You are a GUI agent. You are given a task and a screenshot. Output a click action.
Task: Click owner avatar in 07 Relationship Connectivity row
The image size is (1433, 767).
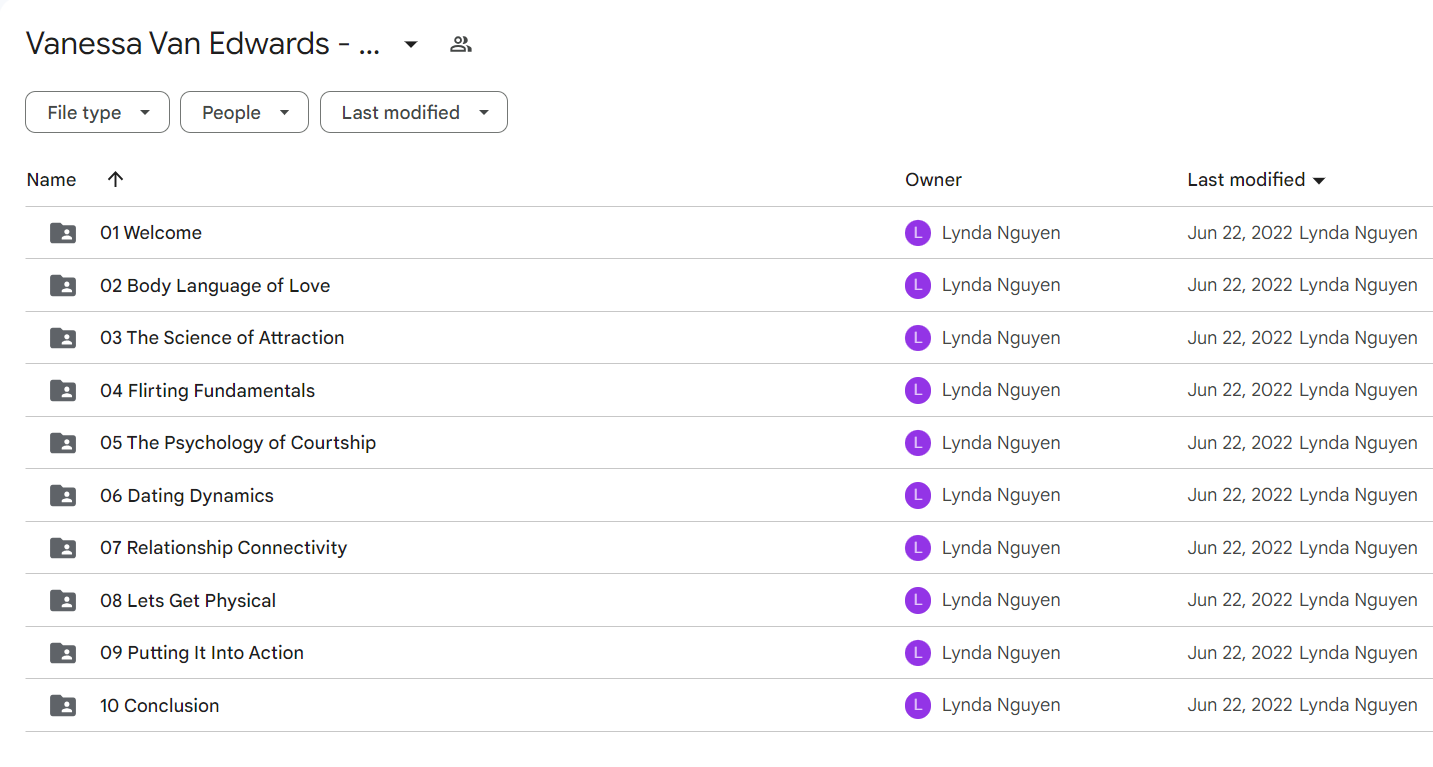click(918, 548)
